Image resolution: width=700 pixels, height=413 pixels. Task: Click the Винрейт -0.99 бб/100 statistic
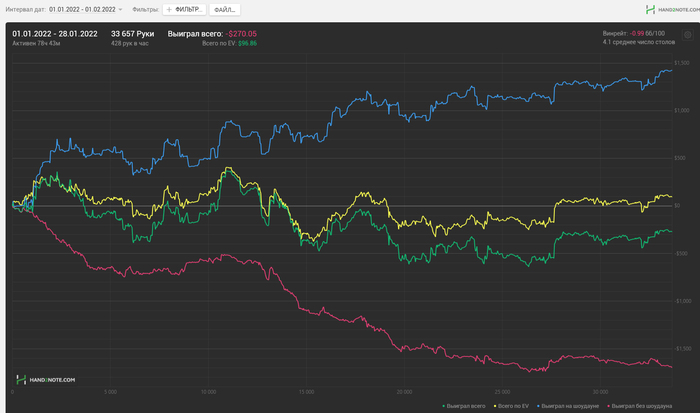pos(633,33)
